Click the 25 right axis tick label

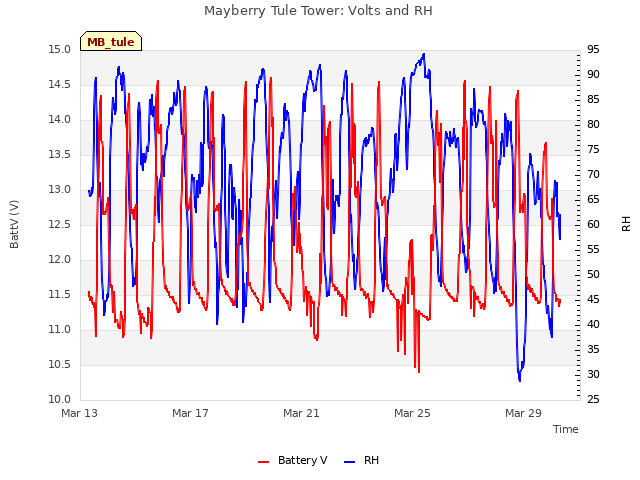click(593, 399)
